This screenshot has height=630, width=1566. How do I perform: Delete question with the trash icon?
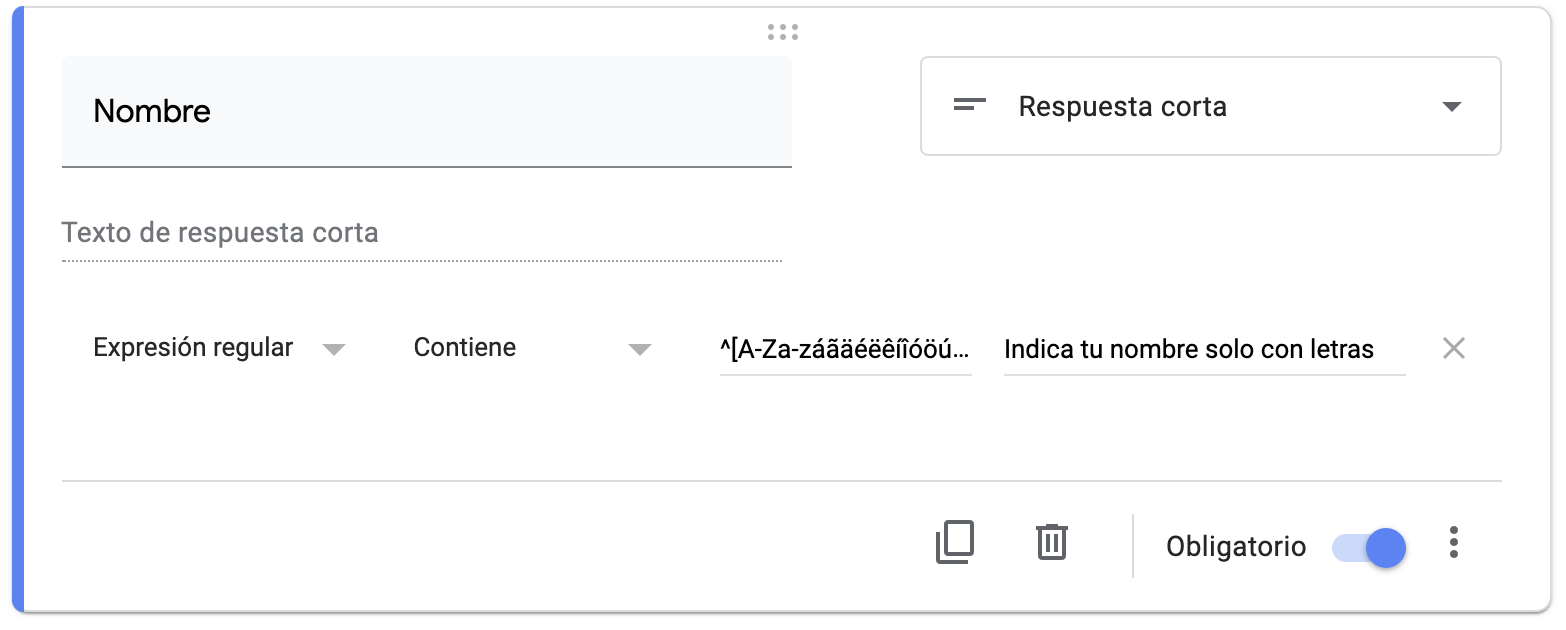click(x=1051, y=543)
